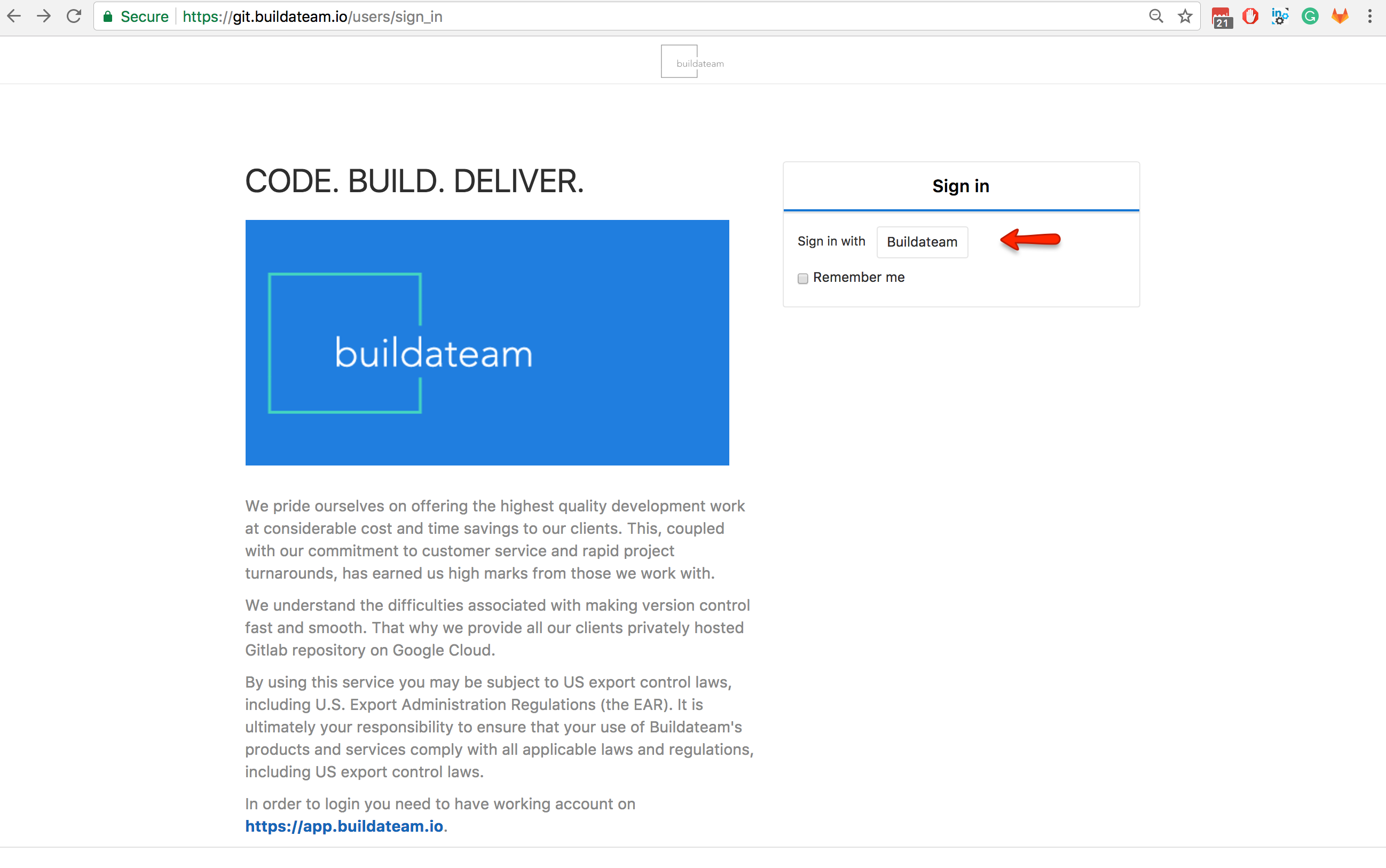Select the 'Sign in with' label
This screenshot has height=868, width=1386.
(x=831, y=241)
